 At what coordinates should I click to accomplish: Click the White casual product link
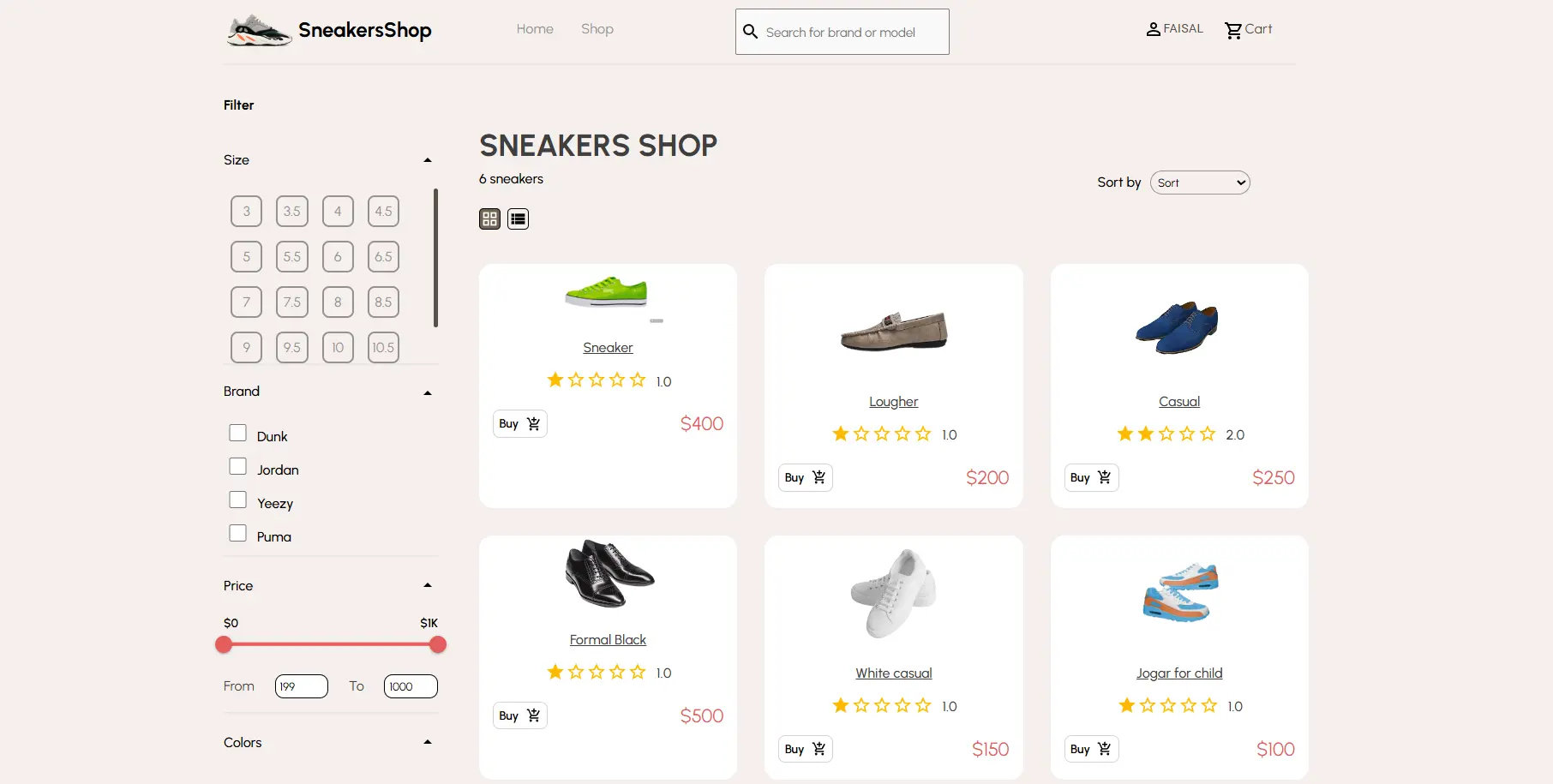pos(893,673)
